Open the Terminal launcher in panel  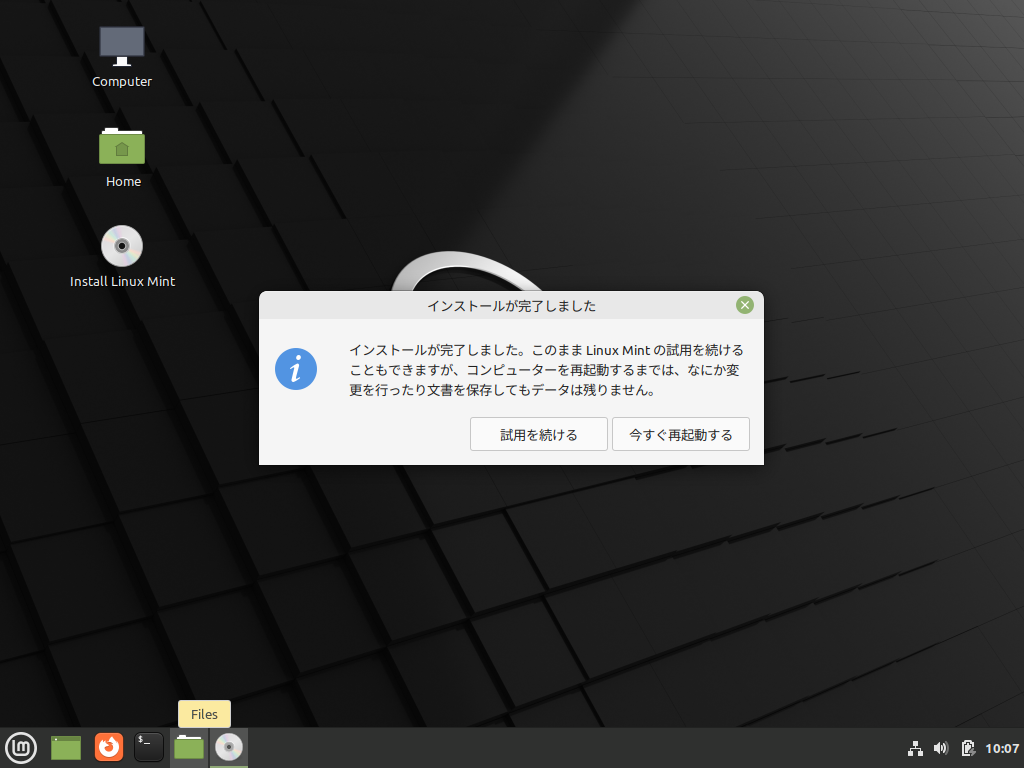pos(149,748)
